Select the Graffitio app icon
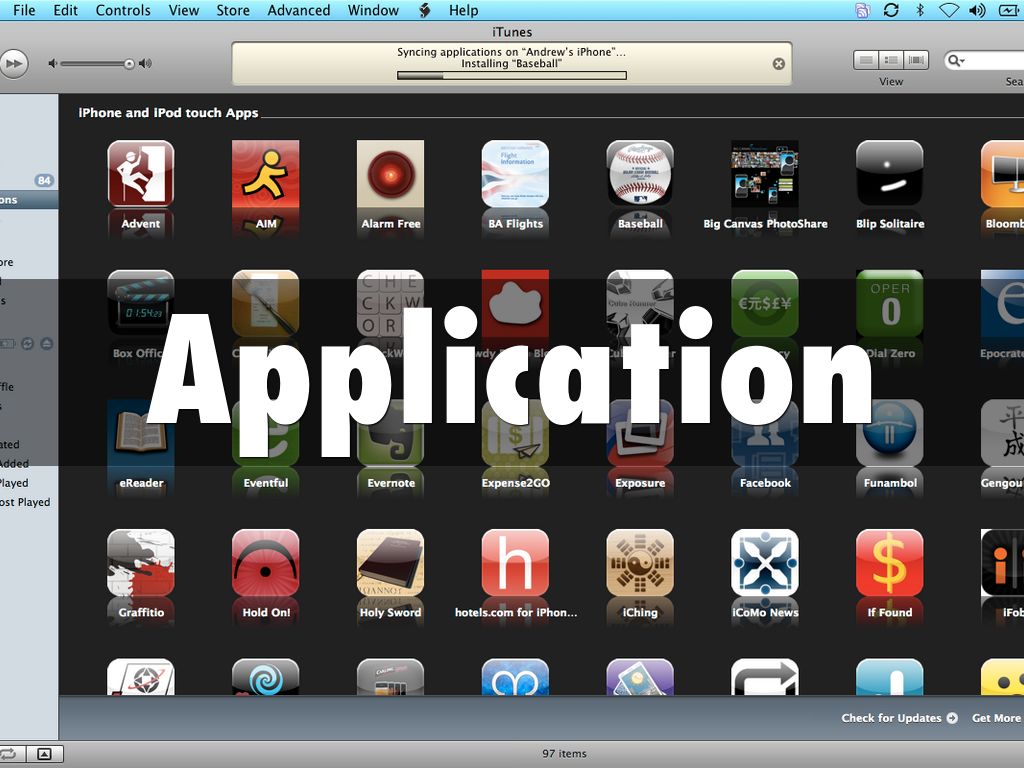 pyautogui.click(x=140, y=563)
